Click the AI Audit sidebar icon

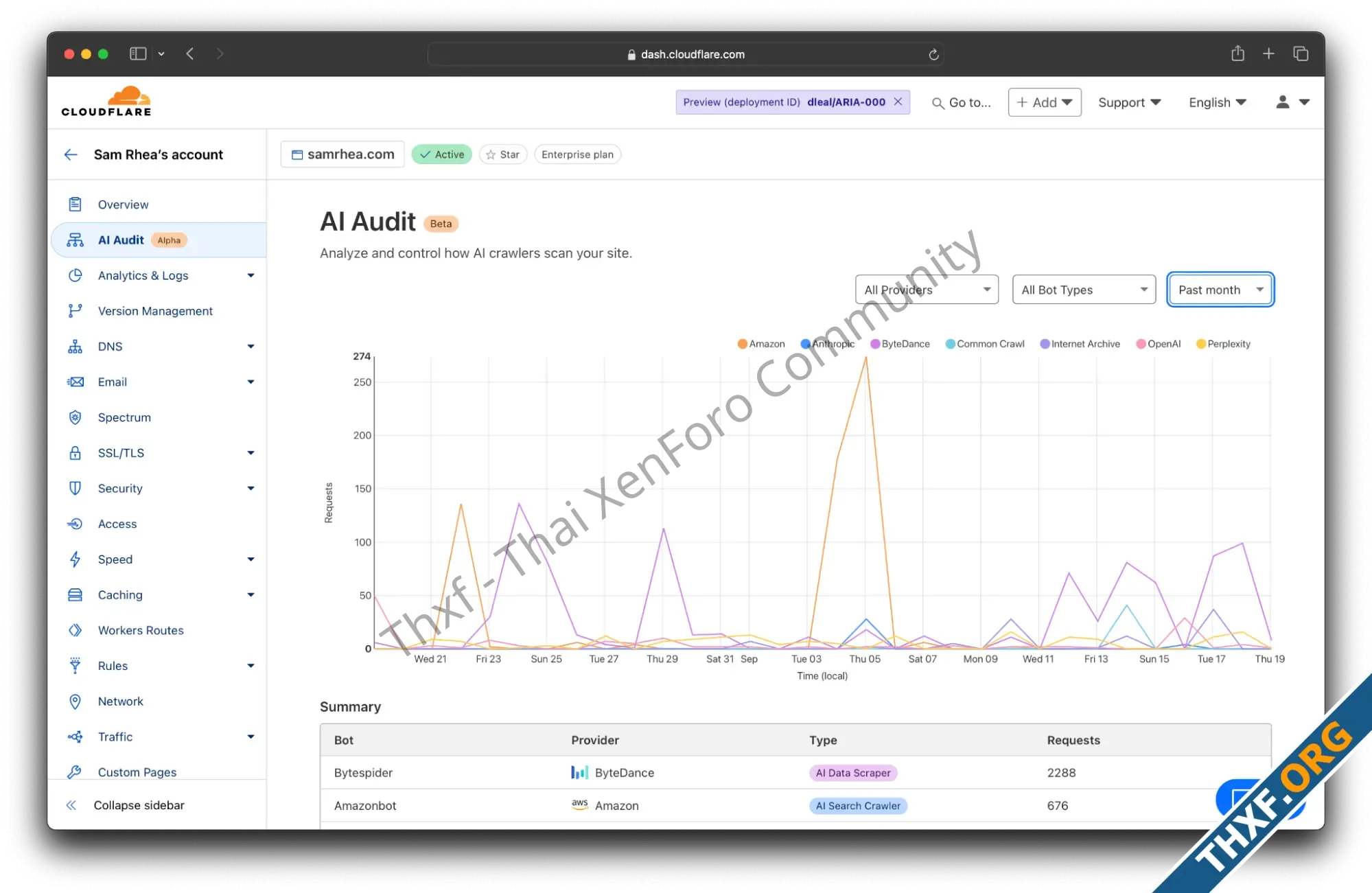click(x=75, y=240)
